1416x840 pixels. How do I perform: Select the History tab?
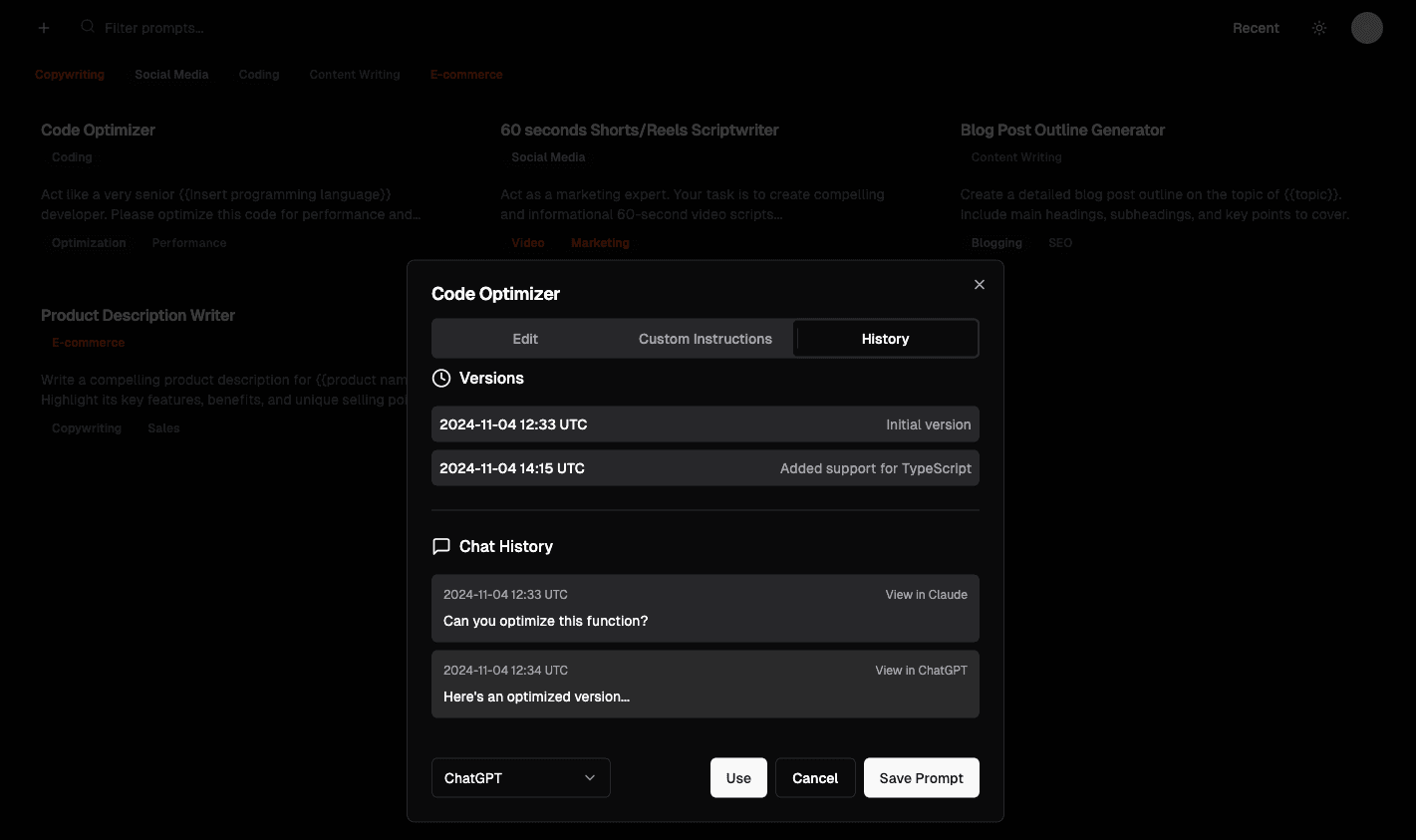[885, 339]
